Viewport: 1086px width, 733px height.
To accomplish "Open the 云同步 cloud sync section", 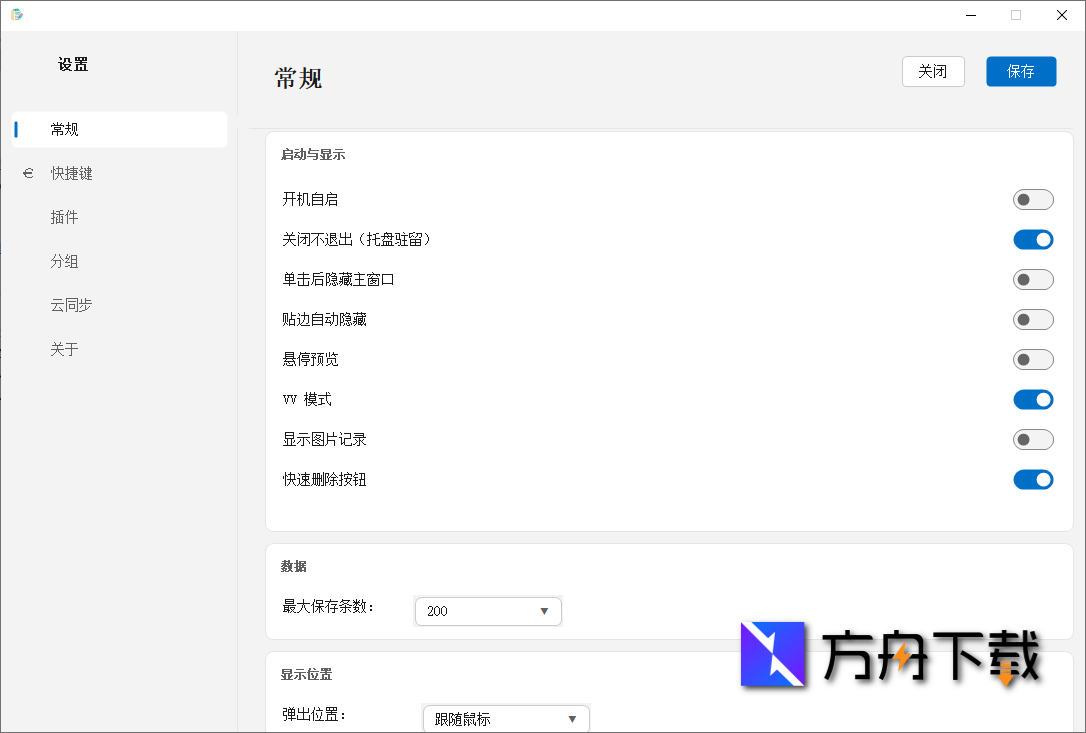I will coord(71,304).
